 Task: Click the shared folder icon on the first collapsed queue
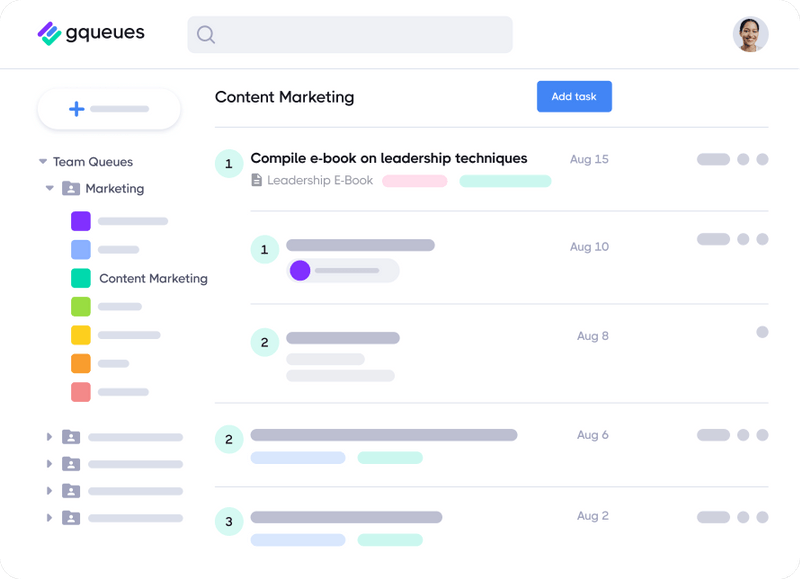[x=69, y=437]
